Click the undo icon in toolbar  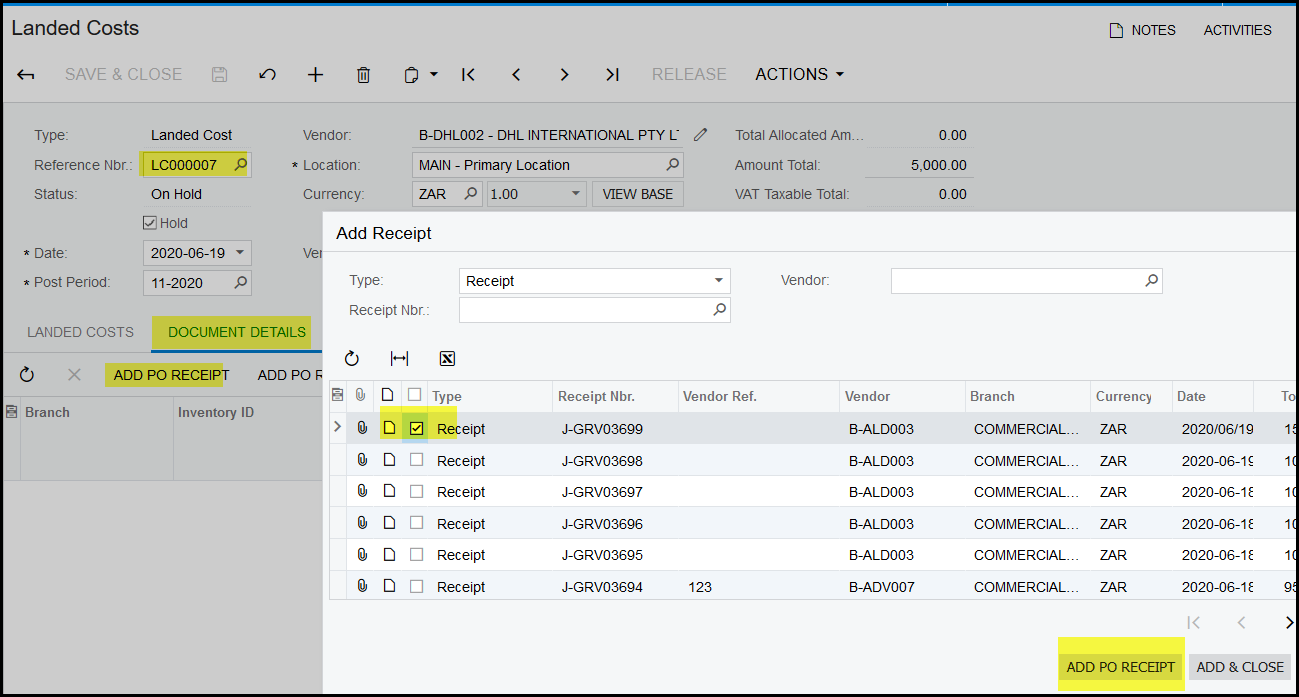(x=267, y=75)
